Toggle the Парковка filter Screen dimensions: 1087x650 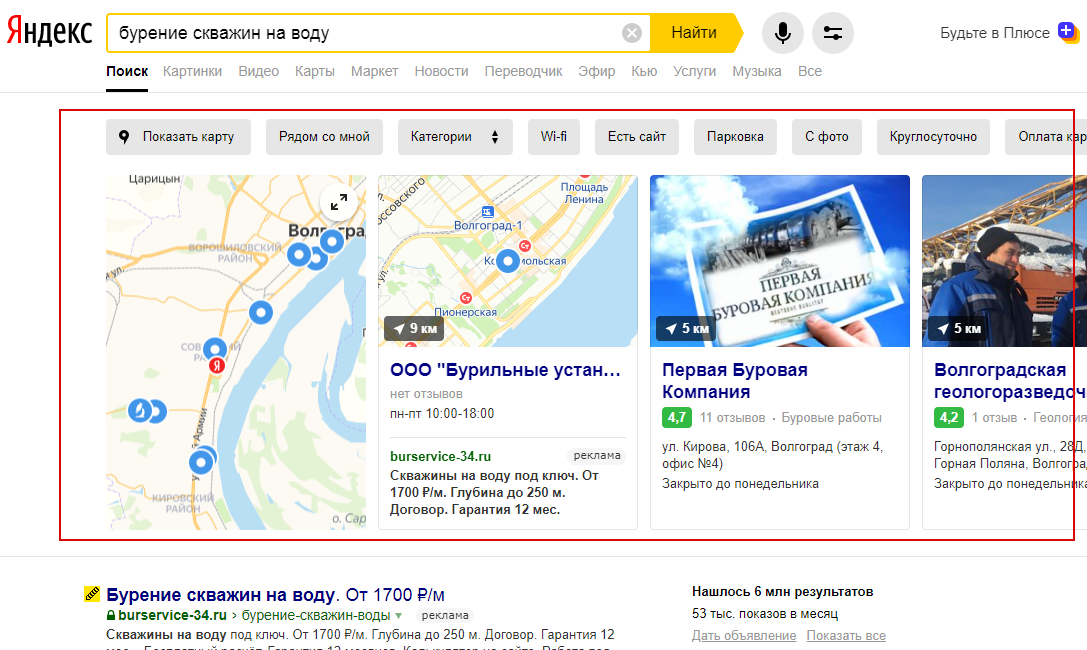736,137
